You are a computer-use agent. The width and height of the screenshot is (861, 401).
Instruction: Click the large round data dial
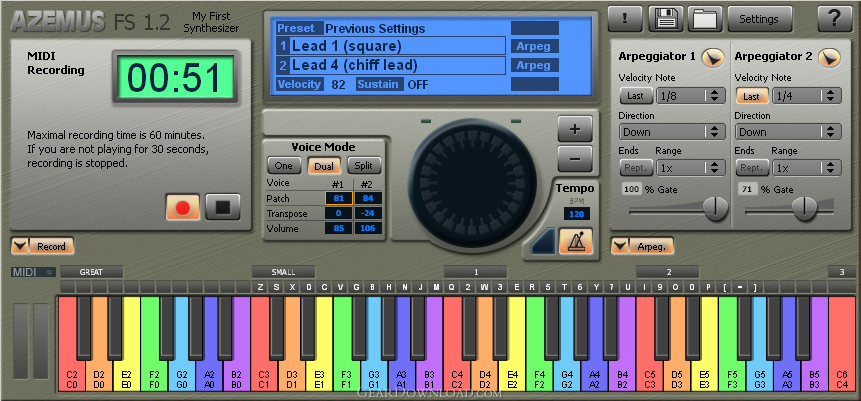472,183
